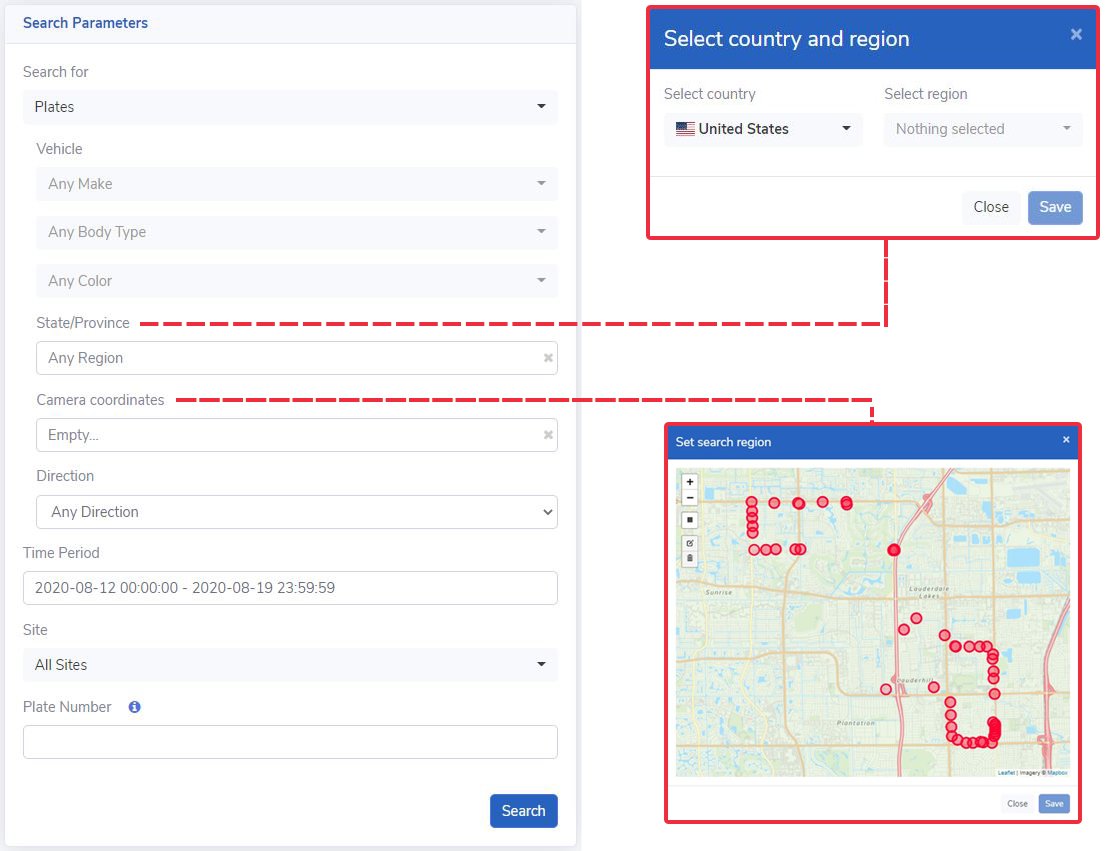Viewport: 1108px width, 851px height.
Task: Expand the Any Make dropdown
Action: tap(296, 184)
